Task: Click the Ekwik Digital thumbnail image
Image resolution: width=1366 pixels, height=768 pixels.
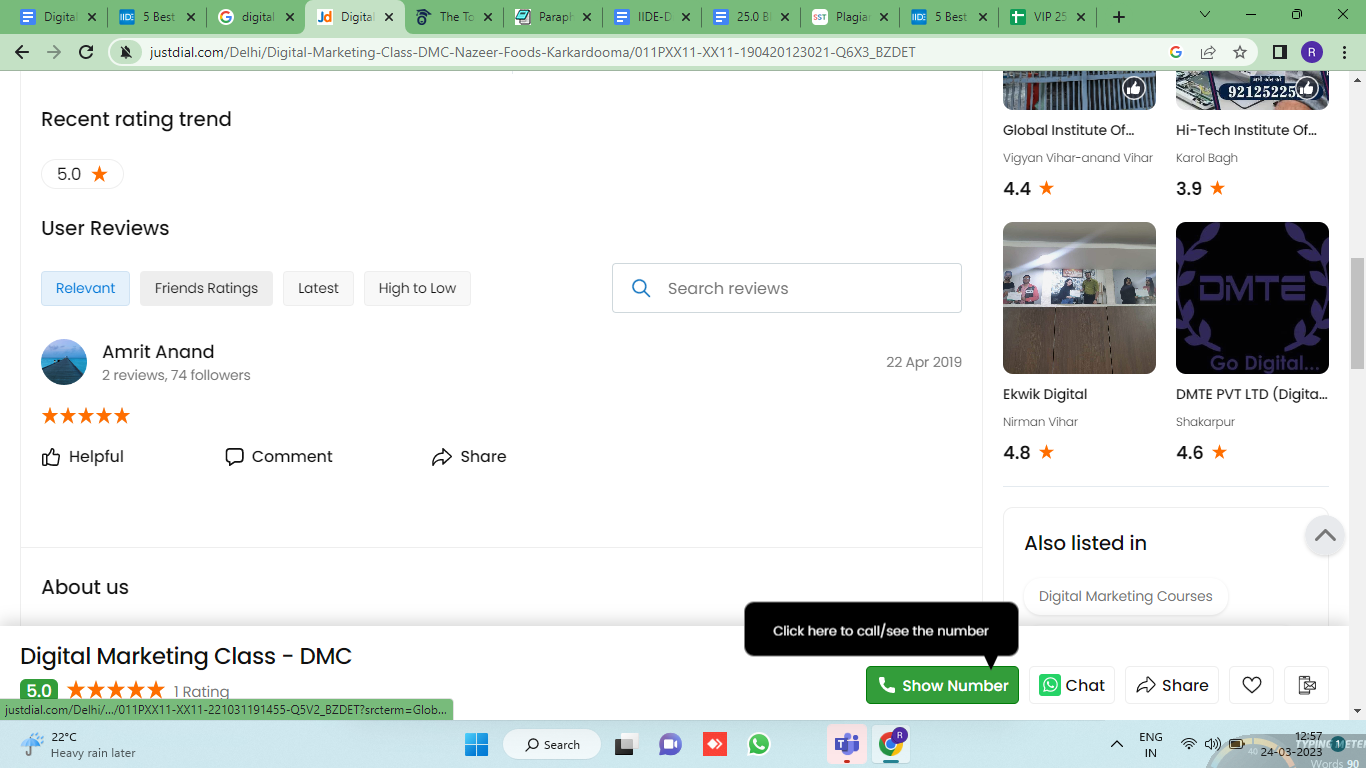Action: (x=1079, y=298)
